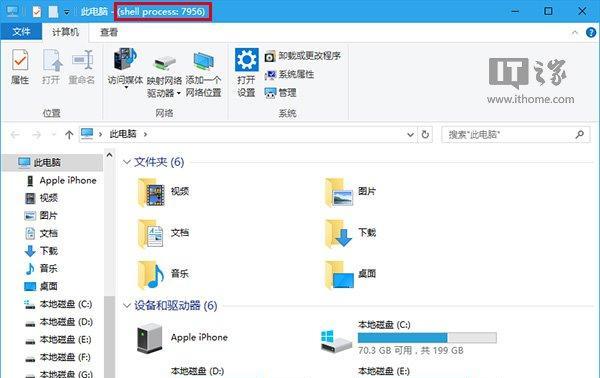Click the quick access new folder icon
Viewport: 600px width, 378px height.
point(53,12)
